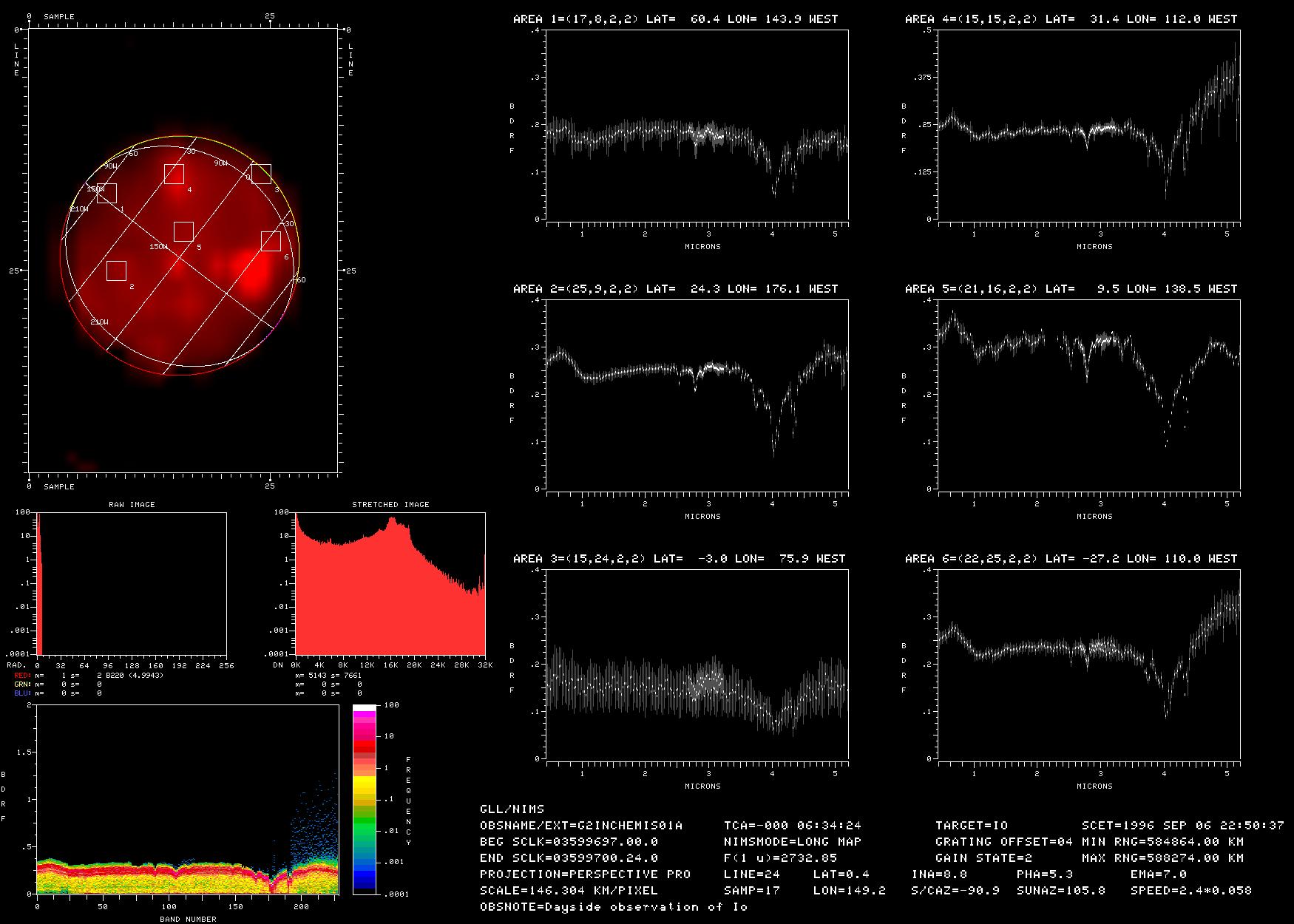The height and width of the screenshot is (924, 1294).
Task: Click the OBSNAME/EXT=G2INCHEMIS01A label
Action: pos(580,825)
